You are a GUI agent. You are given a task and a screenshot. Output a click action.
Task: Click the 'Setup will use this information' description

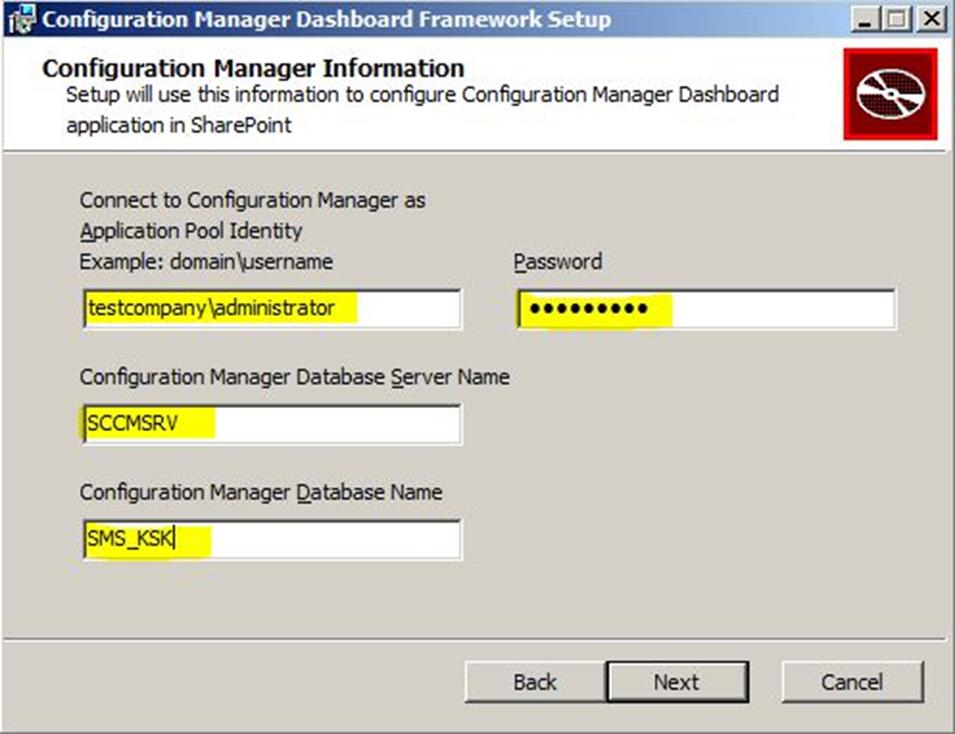click(x=422, y=110)
